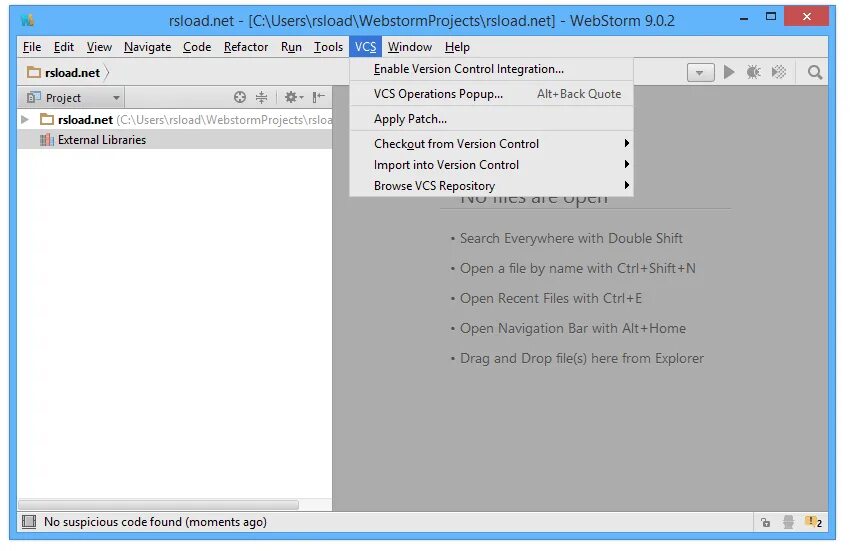Click 'Open a file by name with Ctrl+Shift+N' hint

point(577,268)
